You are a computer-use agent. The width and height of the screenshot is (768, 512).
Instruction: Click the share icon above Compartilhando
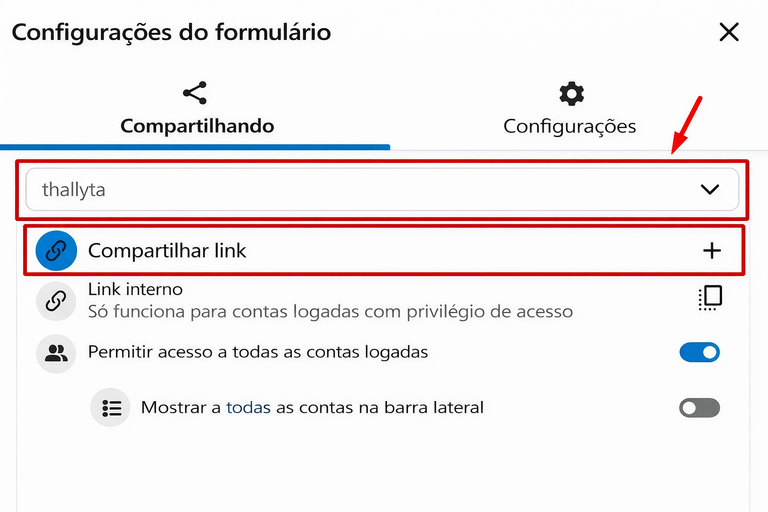coord(196,94)
